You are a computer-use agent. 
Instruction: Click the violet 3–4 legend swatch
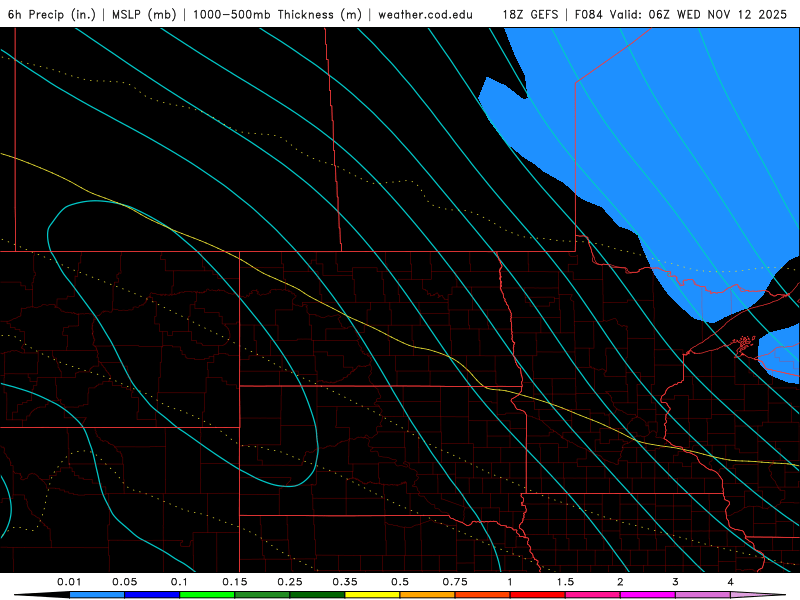[703, 595]
